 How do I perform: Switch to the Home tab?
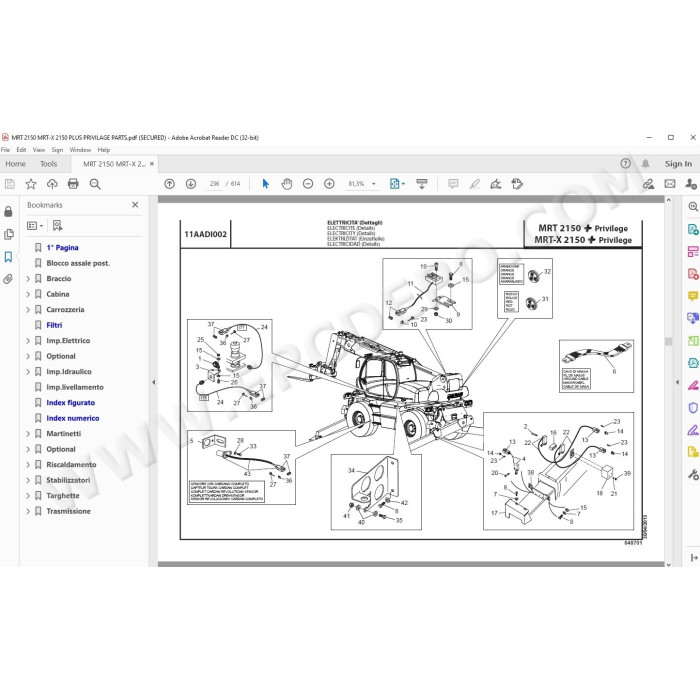click(x=16, y=164)
